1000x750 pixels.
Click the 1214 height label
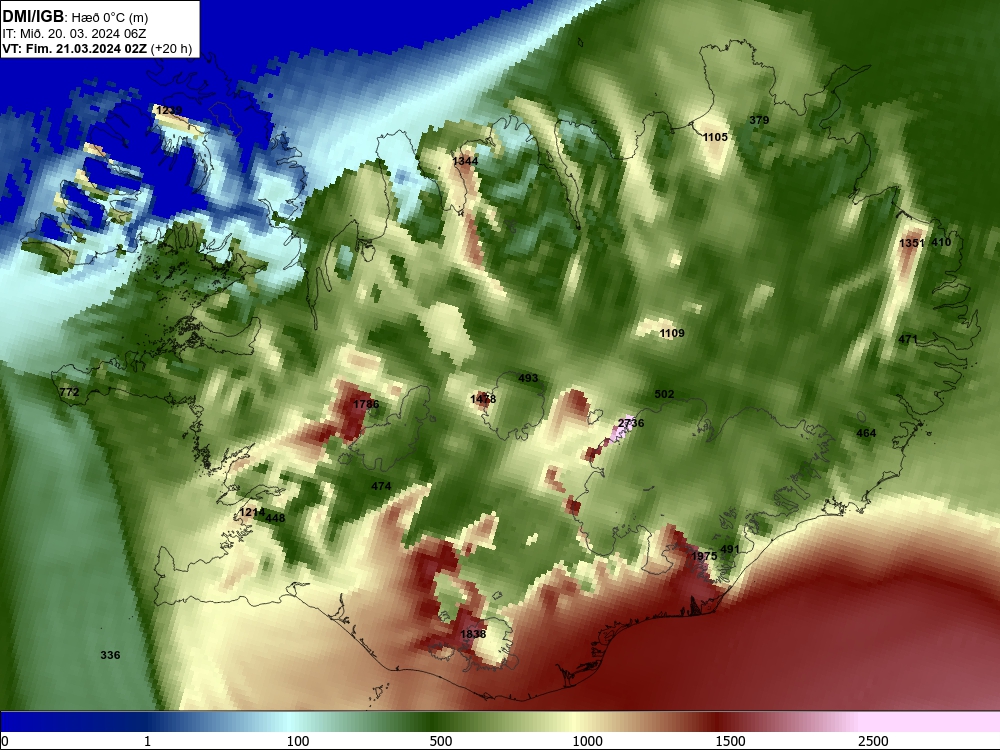(252, 512)
